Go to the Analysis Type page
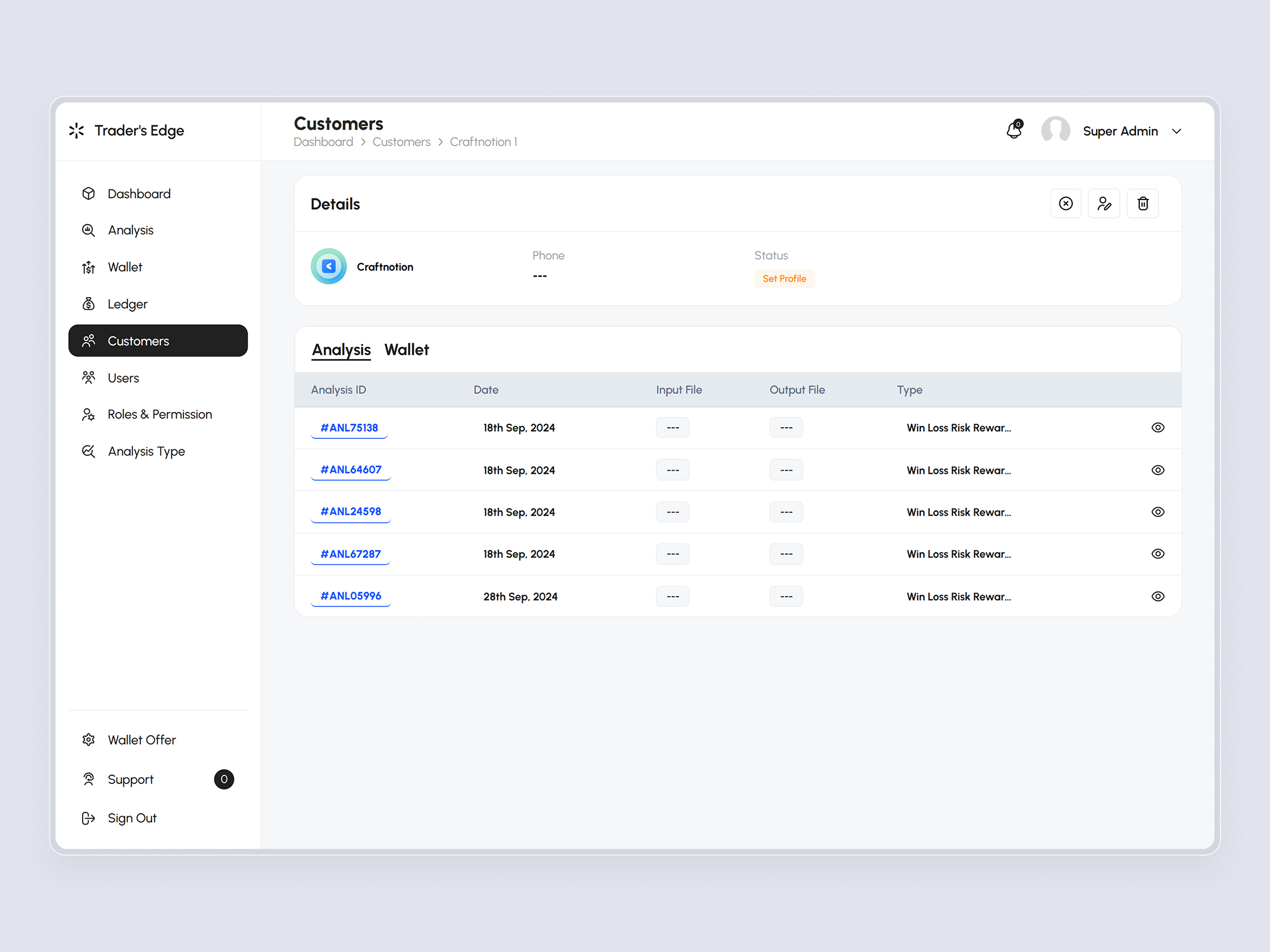This screenshot has width=1270, height=952. [147, 451]
